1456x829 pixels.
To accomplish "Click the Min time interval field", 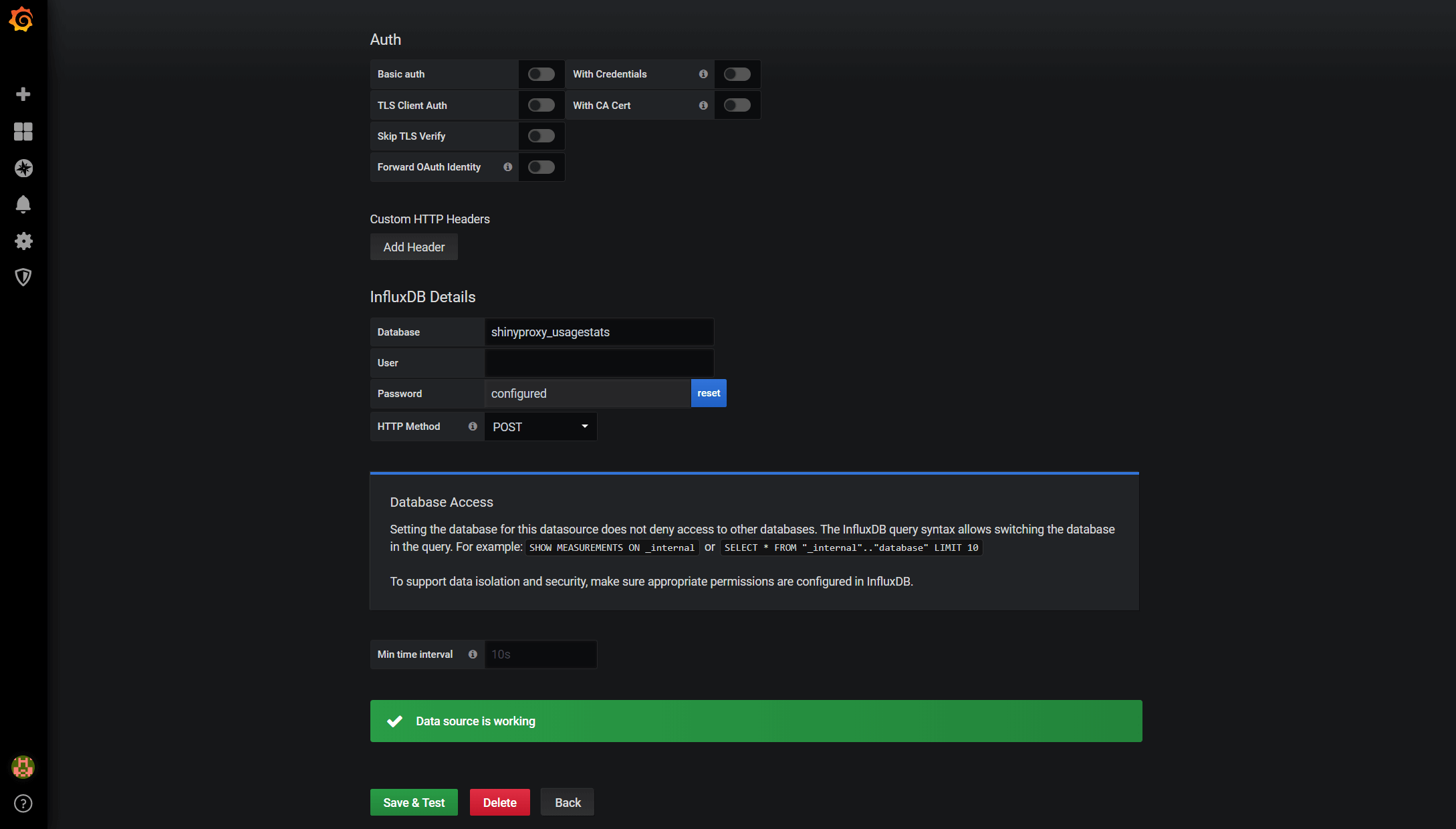I will [540, 655].
